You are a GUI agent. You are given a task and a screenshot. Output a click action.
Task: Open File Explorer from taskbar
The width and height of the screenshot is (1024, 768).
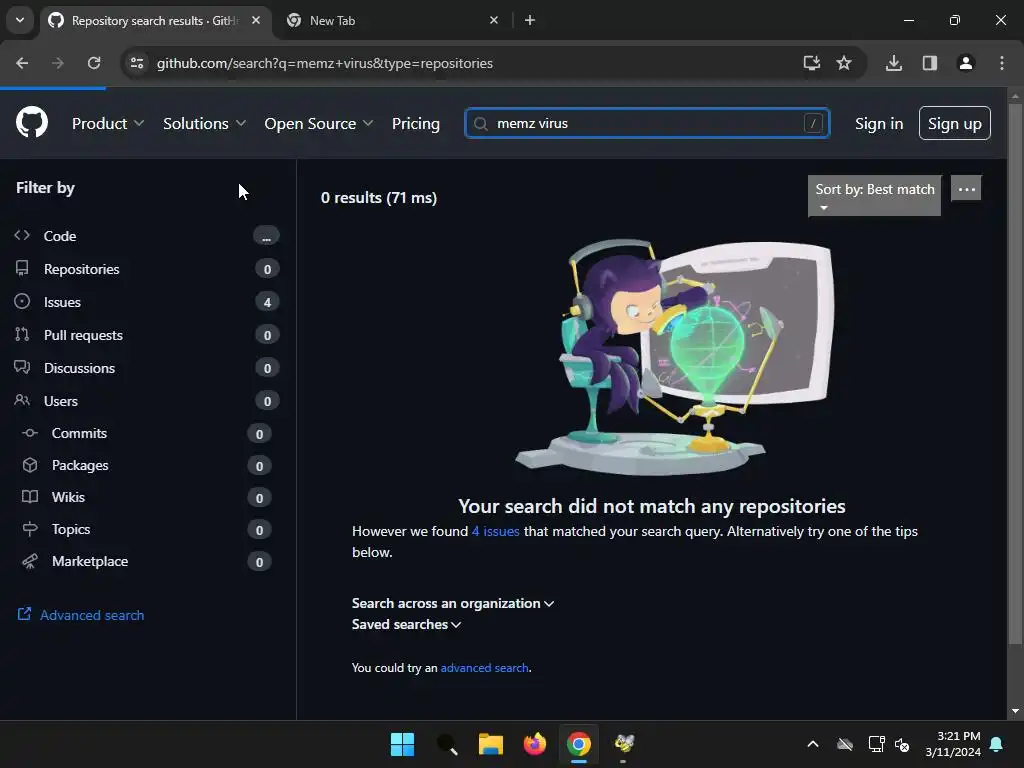(490, 744)
